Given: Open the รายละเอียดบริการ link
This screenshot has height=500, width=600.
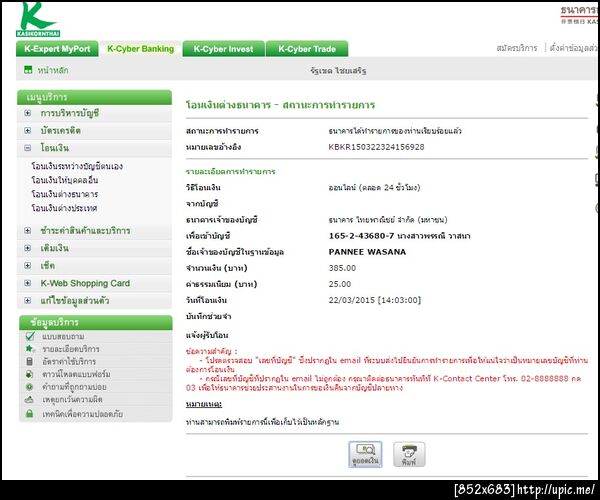Looking at the screenshot, I should pos(71,349).
